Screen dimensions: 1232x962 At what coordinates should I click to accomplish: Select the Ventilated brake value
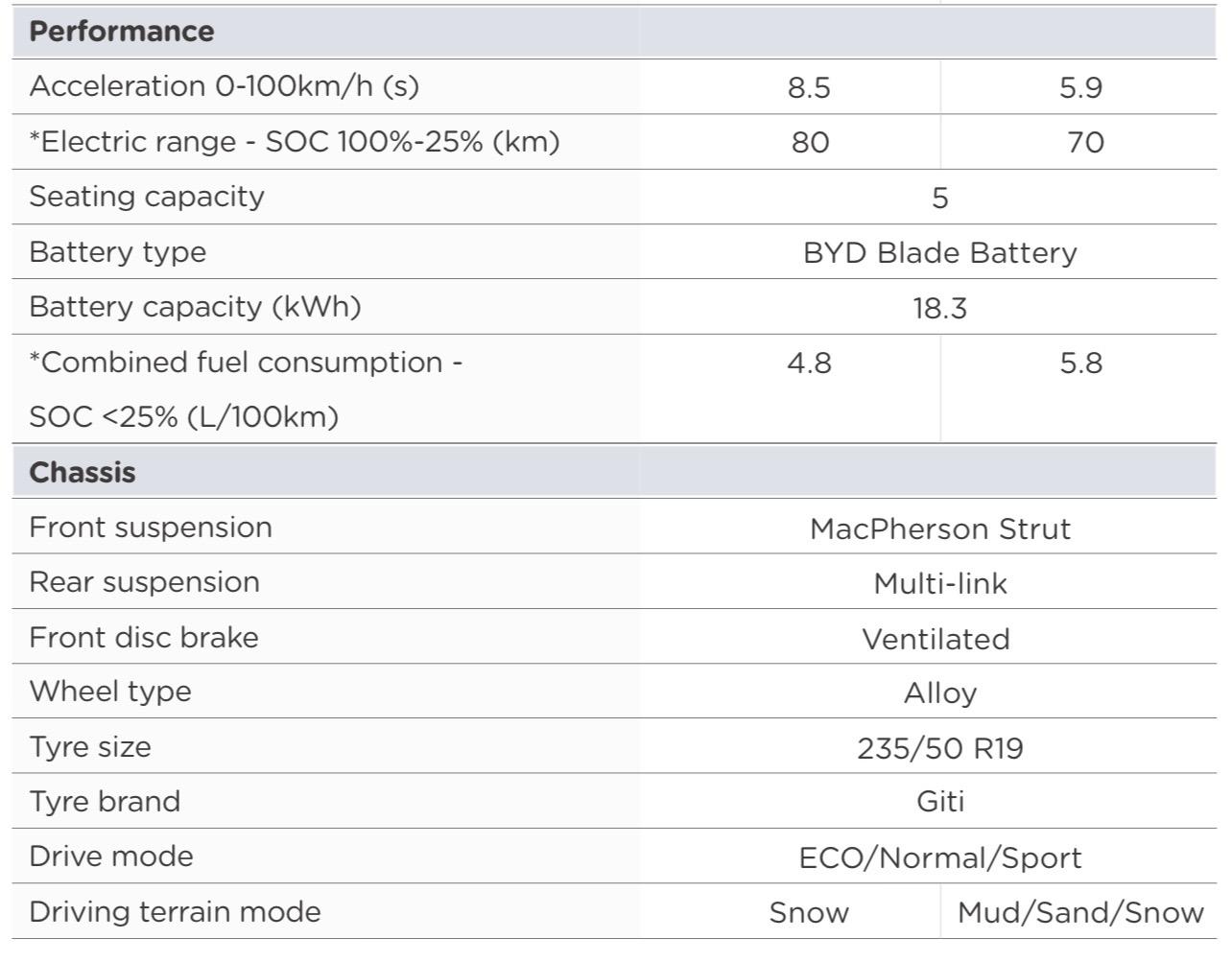click(x=936, y=640)
